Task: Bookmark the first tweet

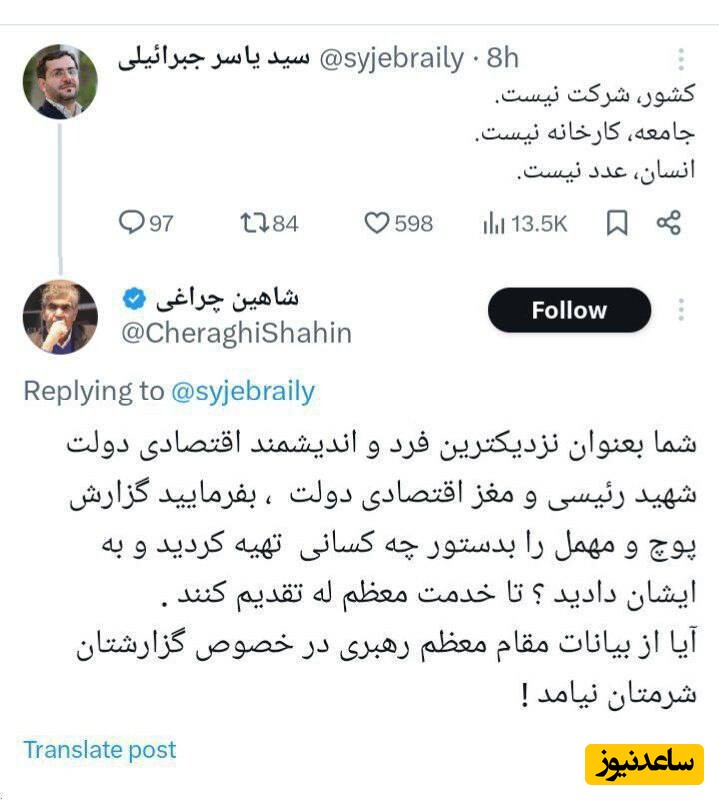Action: (617, 223)
